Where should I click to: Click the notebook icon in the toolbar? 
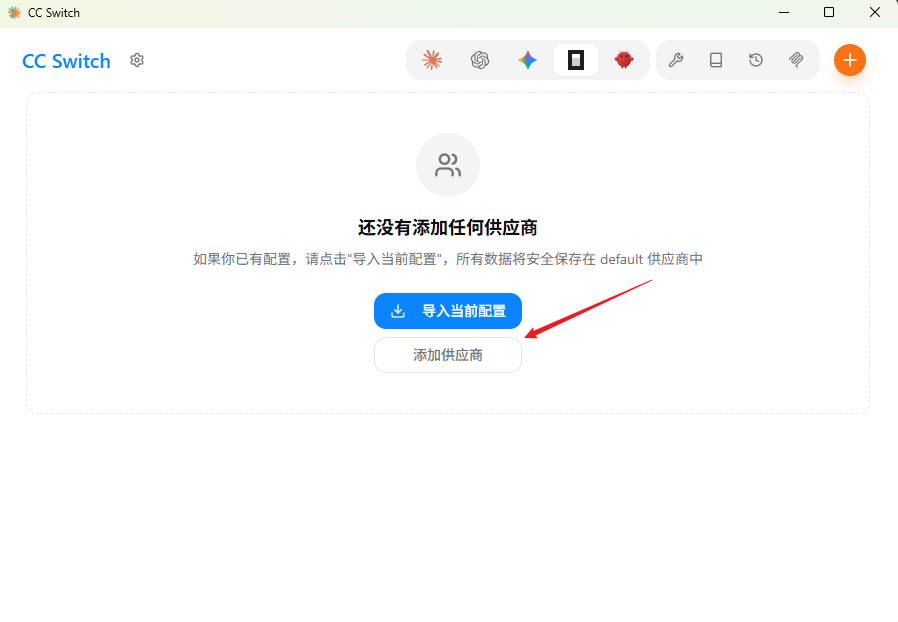point(716,60)
